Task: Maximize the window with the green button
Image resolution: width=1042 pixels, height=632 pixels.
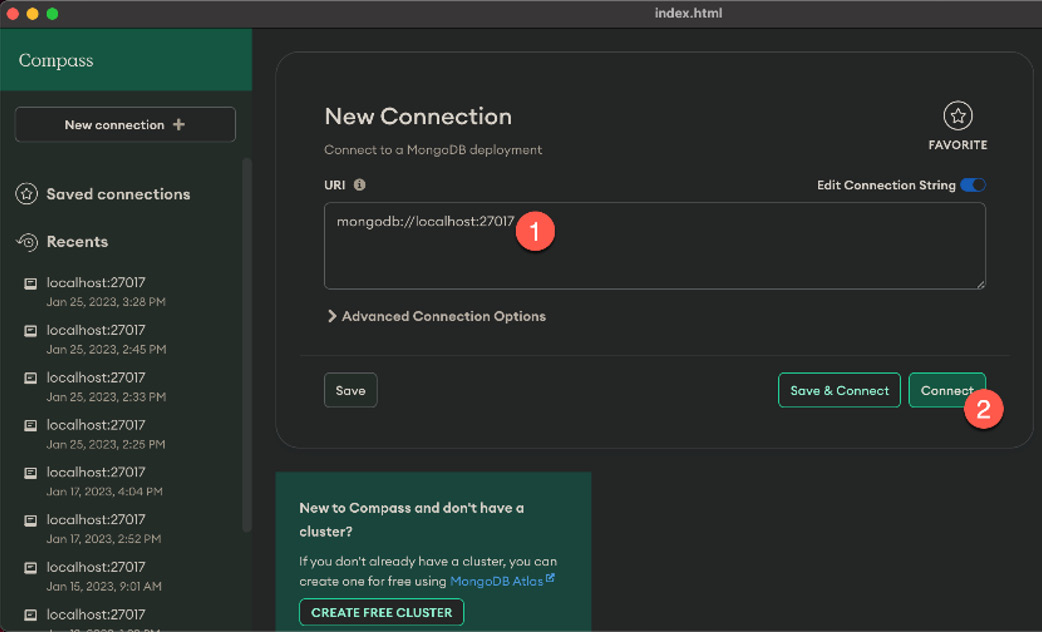Action: click(x=52, y=13)
